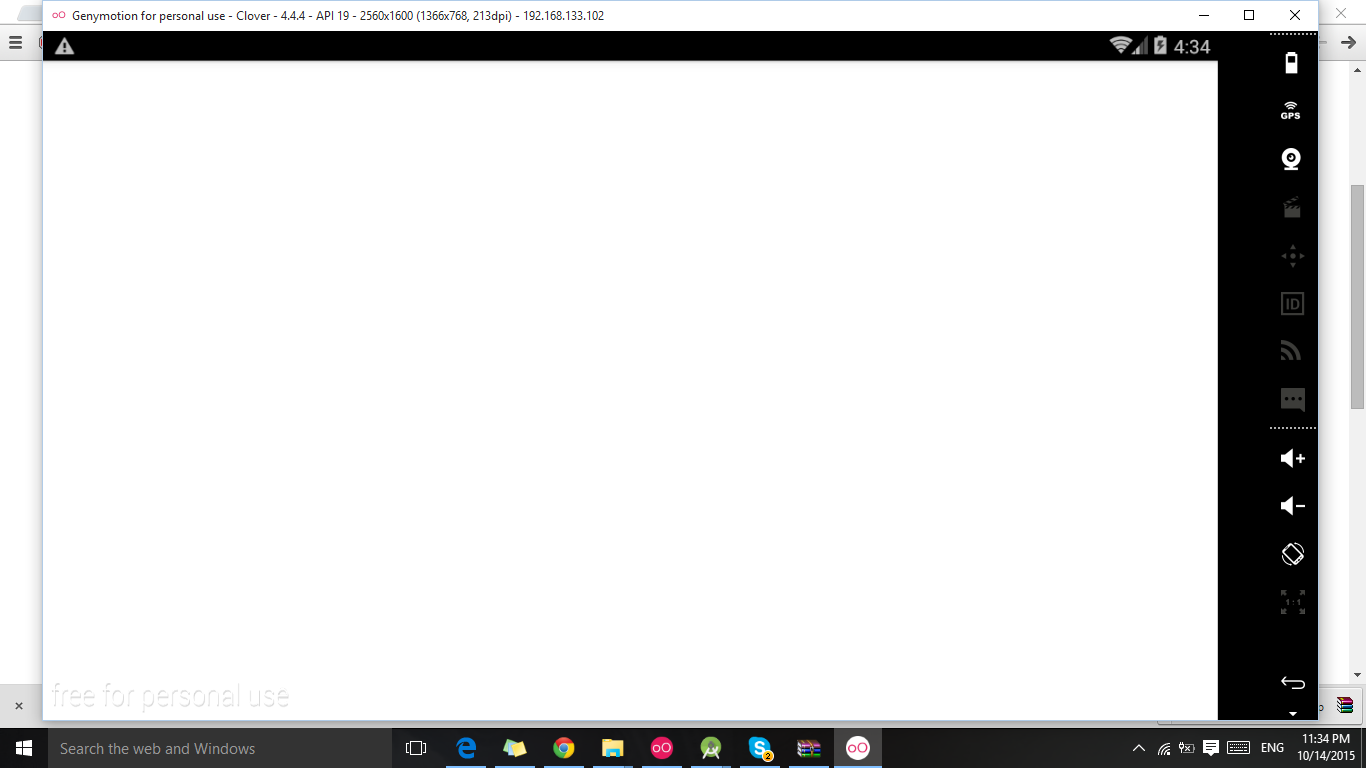Rotate the emulated device screen

coord(1292,554)
